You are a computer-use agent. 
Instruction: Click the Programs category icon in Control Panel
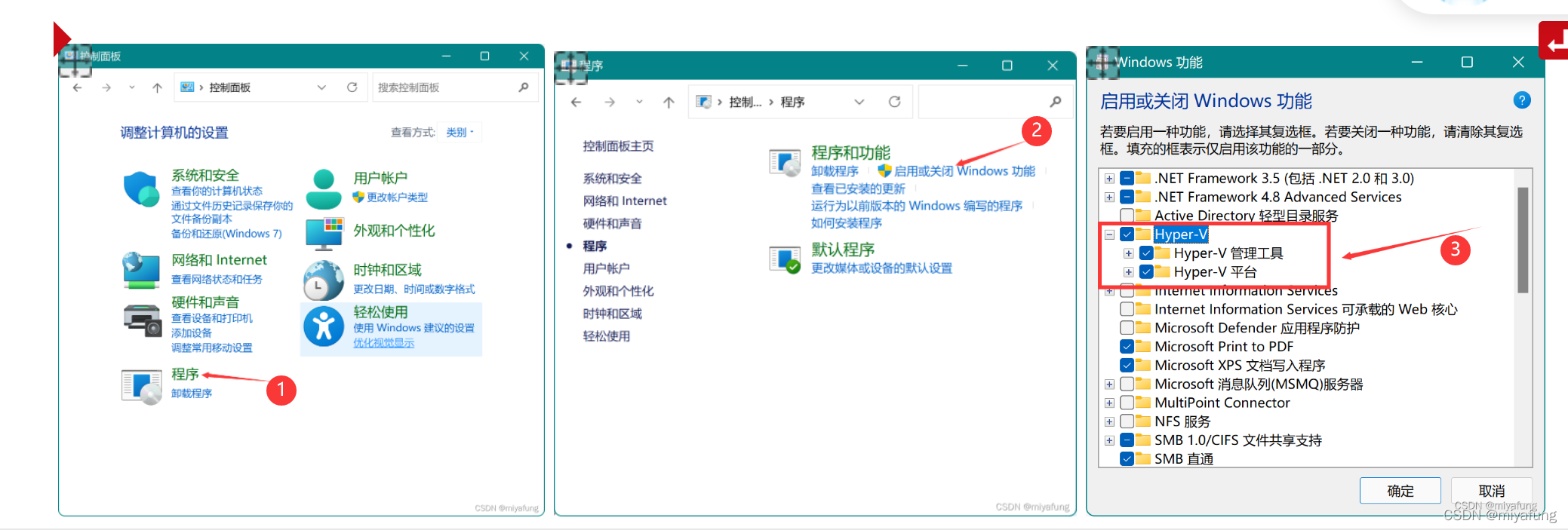click(142, 386)
